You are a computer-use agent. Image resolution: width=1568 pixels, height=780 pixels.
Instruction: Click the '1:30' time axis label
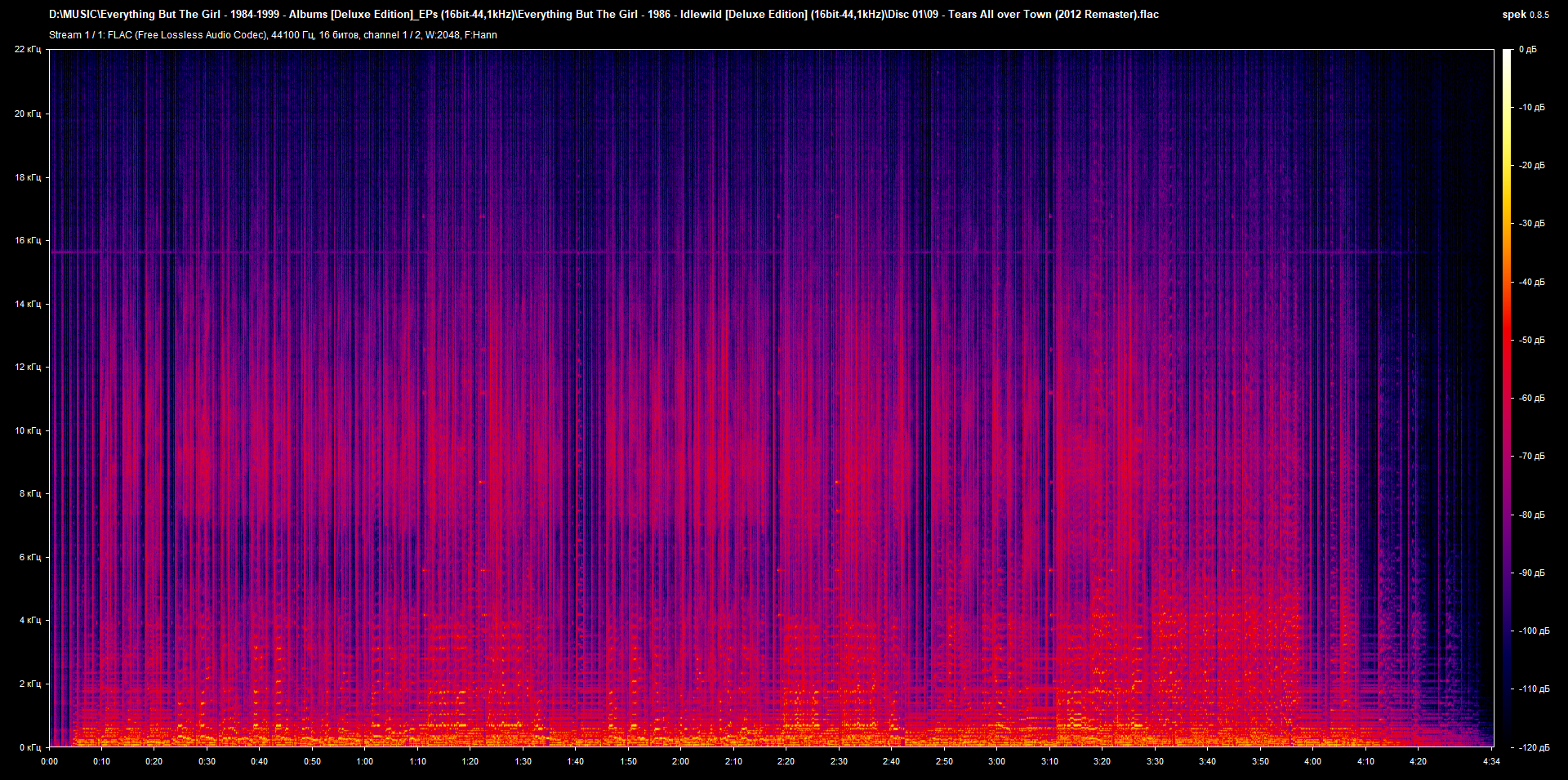523,761
